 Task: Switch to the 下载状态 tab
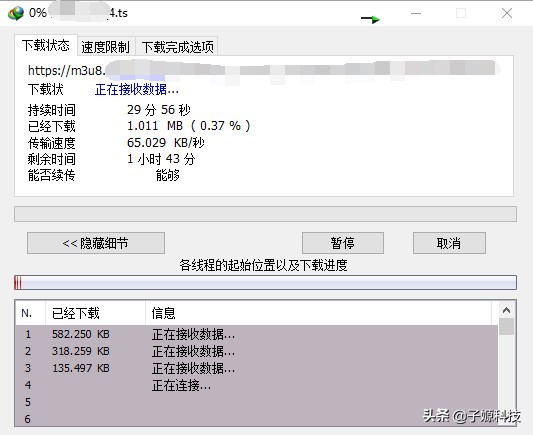coord(46,45)
